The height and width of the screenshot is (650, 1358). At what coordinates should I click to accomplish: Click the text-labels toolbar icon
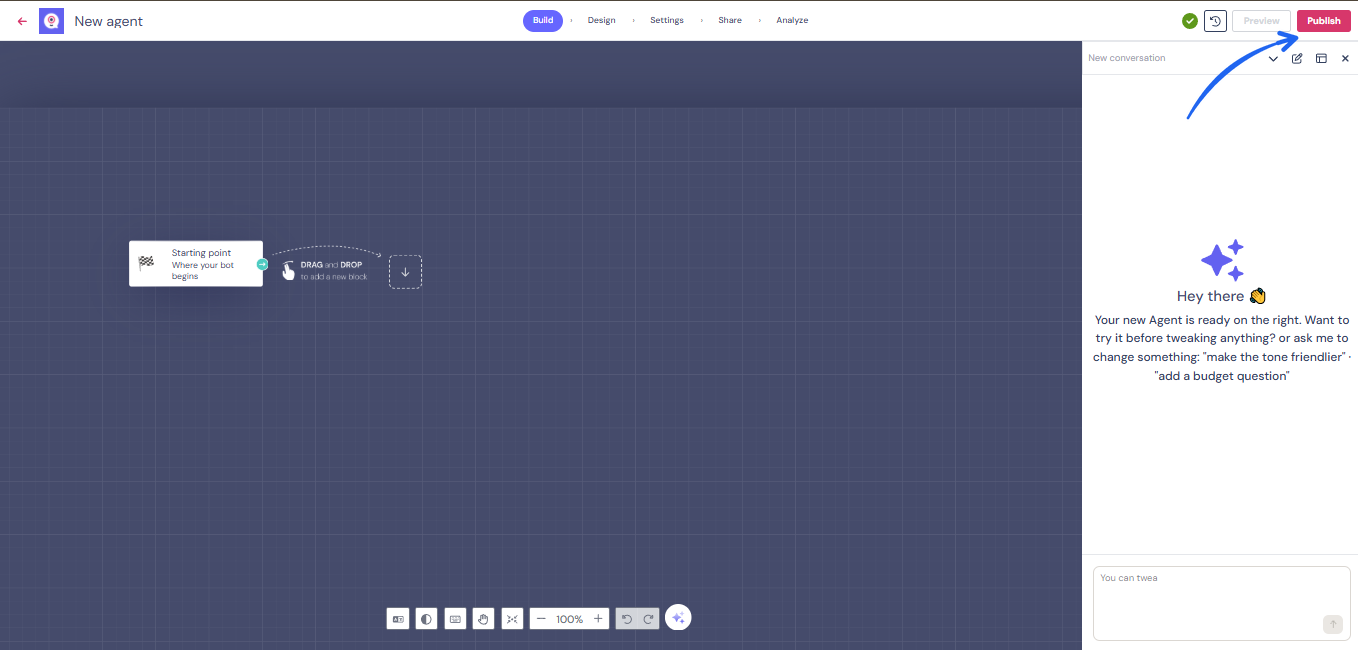[x=398, y=619]
